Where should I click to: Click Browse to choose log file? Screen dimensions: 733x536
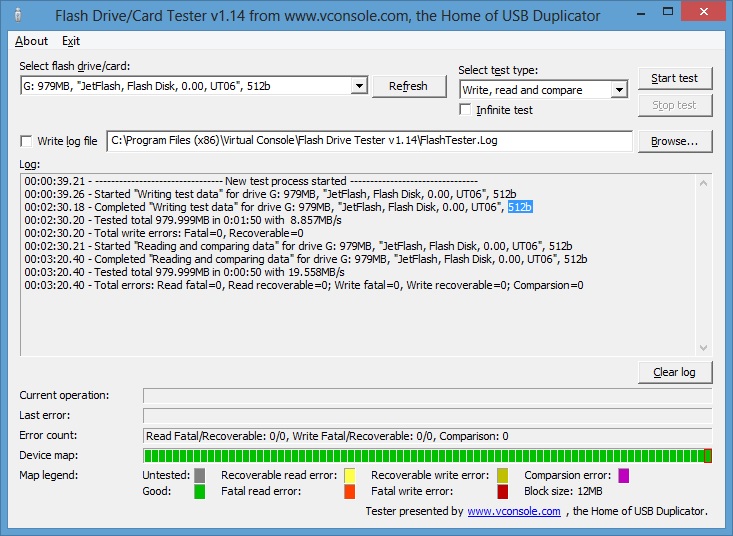click(674, 141)
